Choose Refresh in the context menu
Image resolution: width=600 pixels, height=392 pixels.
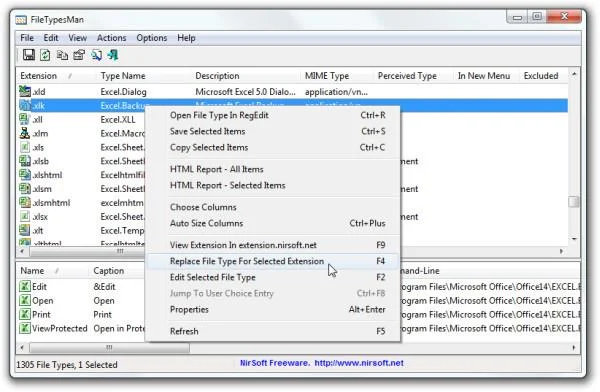click(x=272, y=331)
